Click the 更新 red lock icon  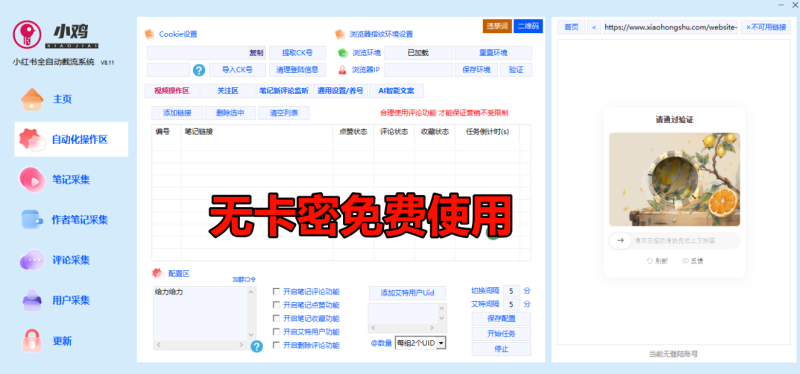[32, 341]
